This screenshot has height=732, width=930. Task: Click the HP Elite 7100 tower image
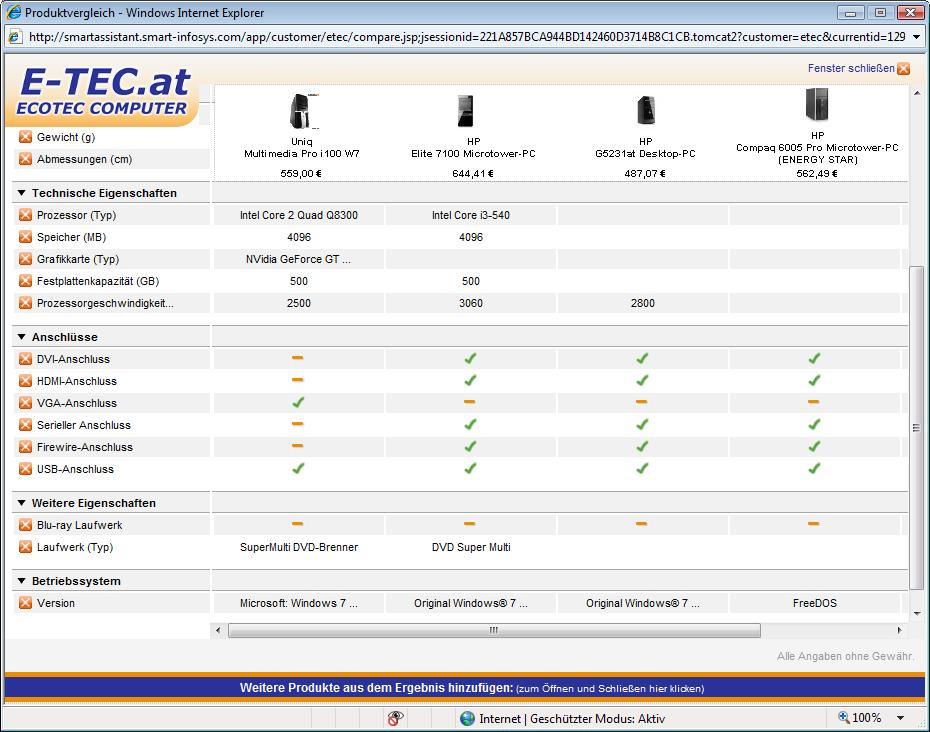[466, 111]
